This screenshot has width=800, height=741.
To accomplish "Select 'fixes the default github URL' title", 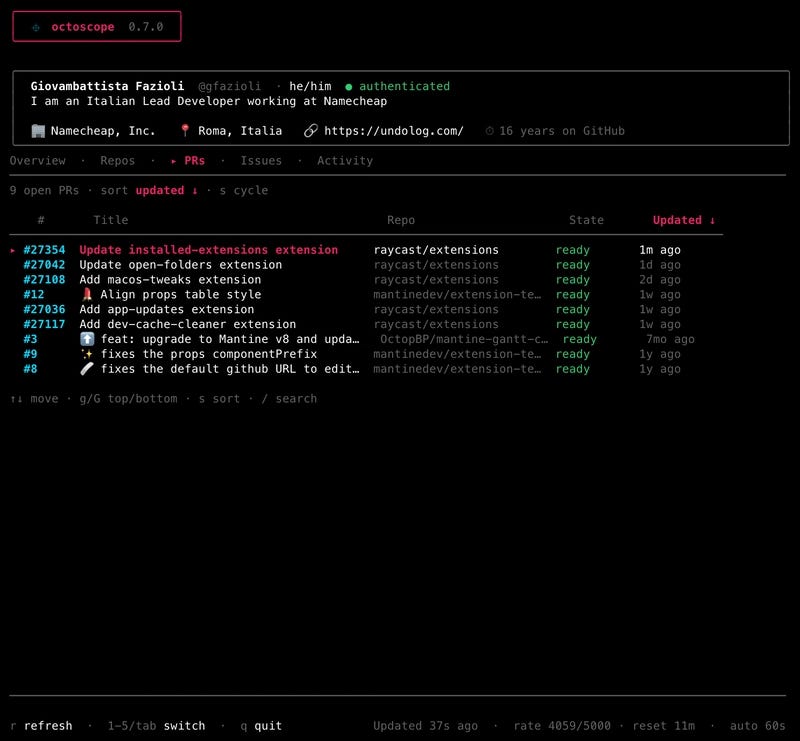I will click(x=230, y=368).
